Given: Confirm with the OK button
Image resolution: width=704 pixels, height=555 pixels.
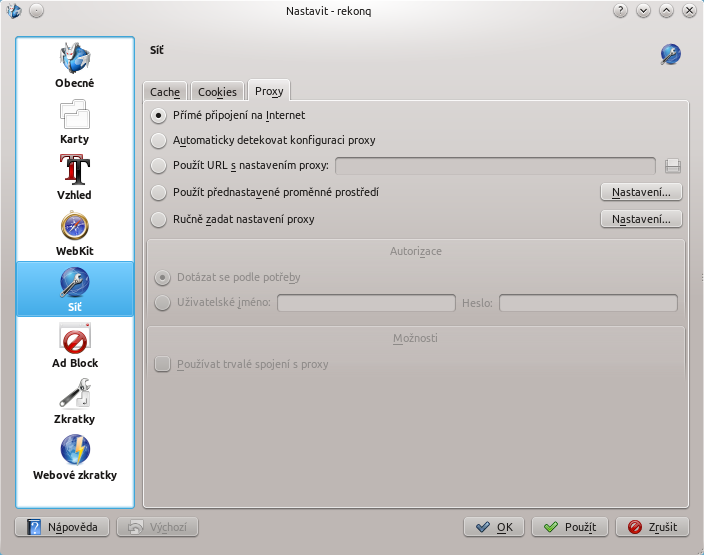Looking at the screenshot, I should [x=494, y=527].
